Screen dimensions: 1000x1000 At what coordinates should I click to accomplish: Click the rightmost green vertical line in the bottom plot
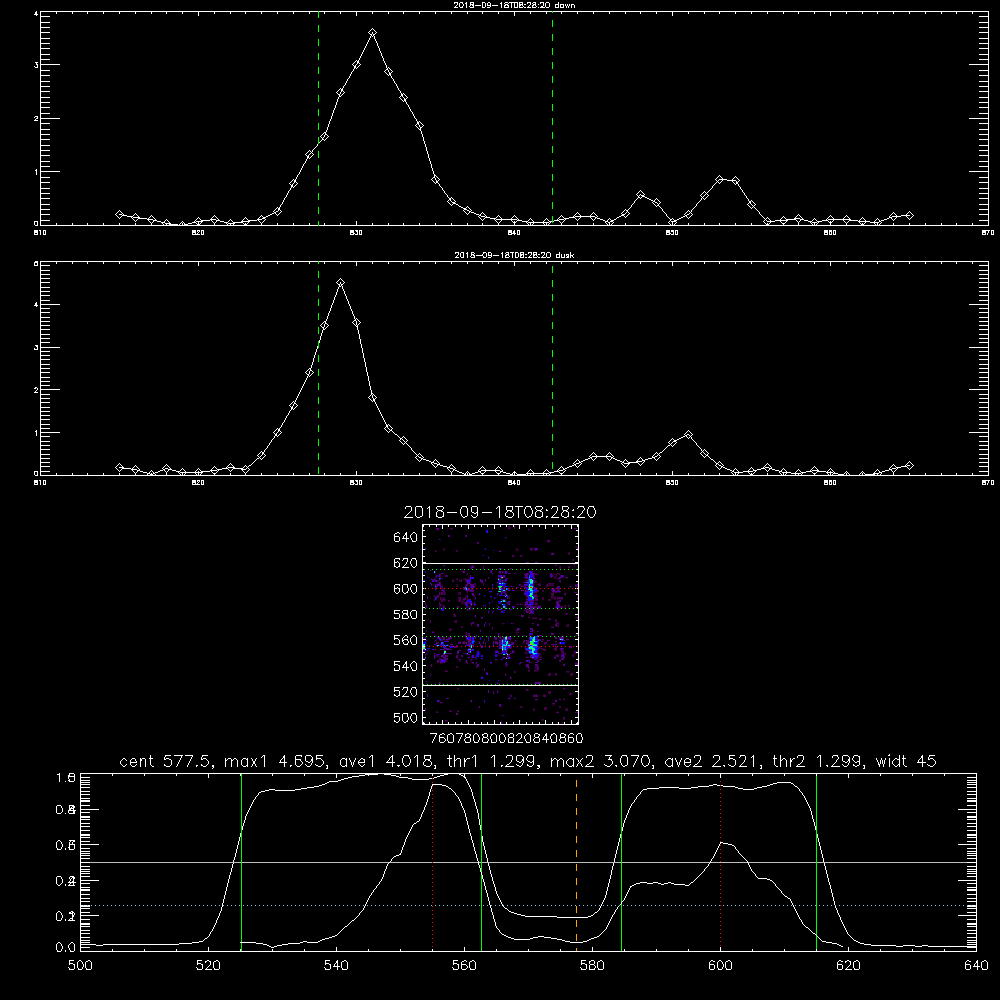816,860
